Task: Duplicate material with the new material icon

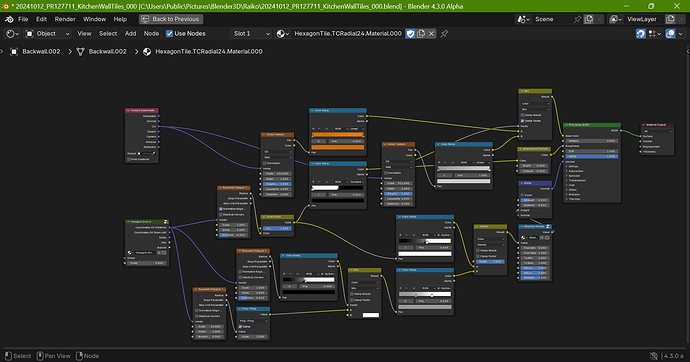Action: tap(421, 33)
